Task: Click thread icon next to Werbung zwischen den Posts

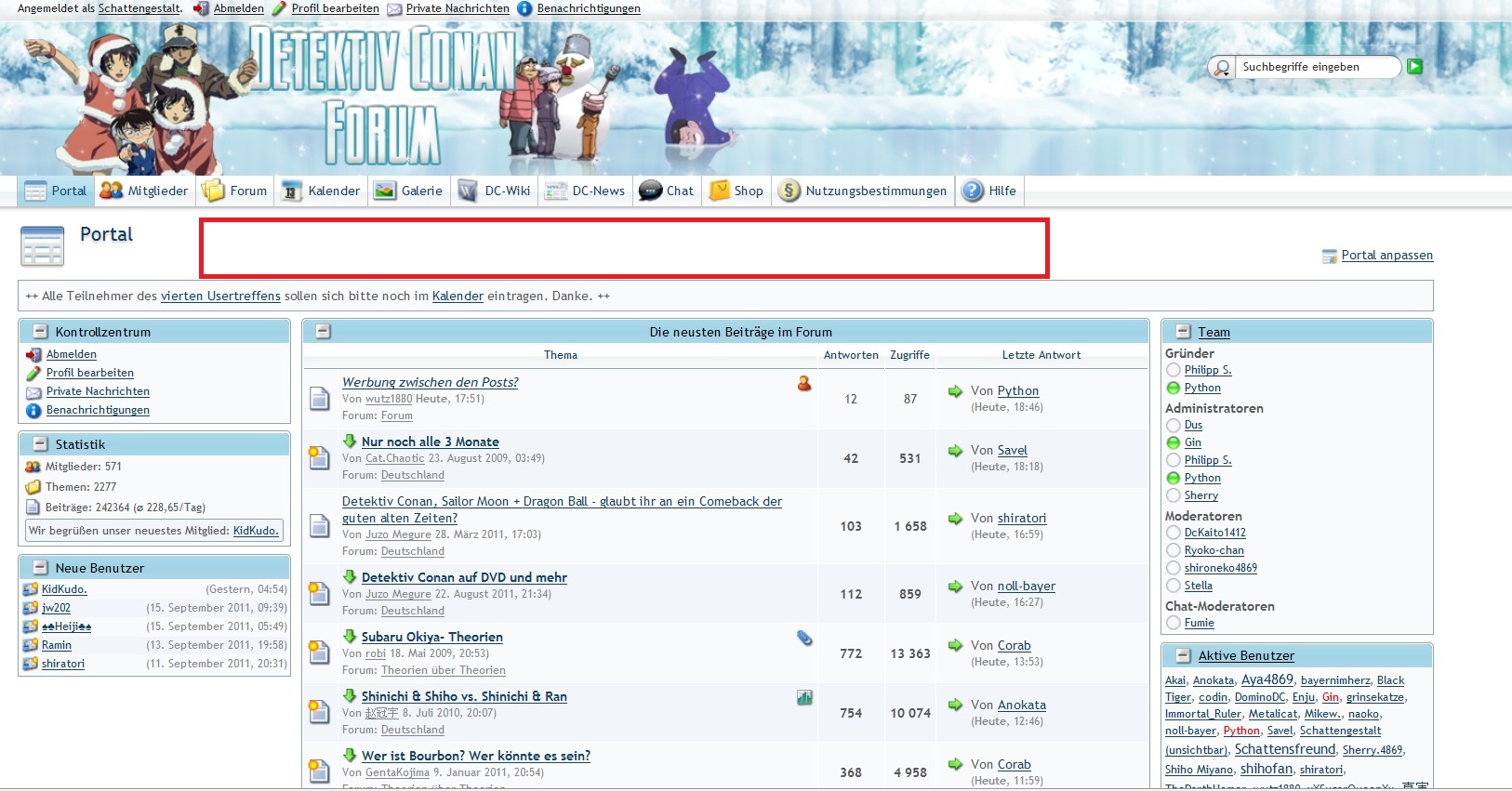Action: click(319, 399)
